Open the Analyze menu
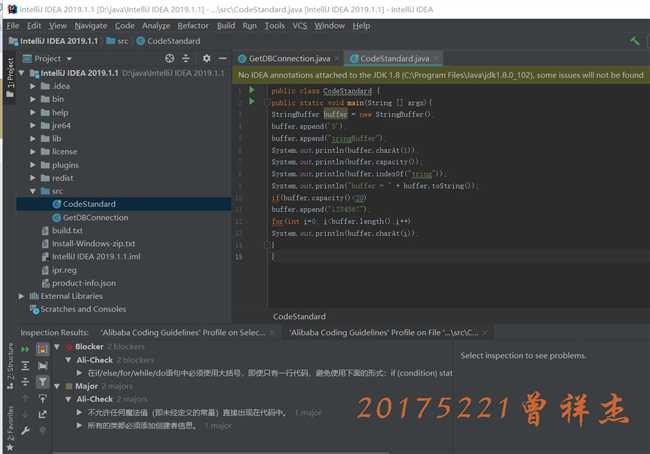Viewport: 650px width, 454px height. (156, 26)
